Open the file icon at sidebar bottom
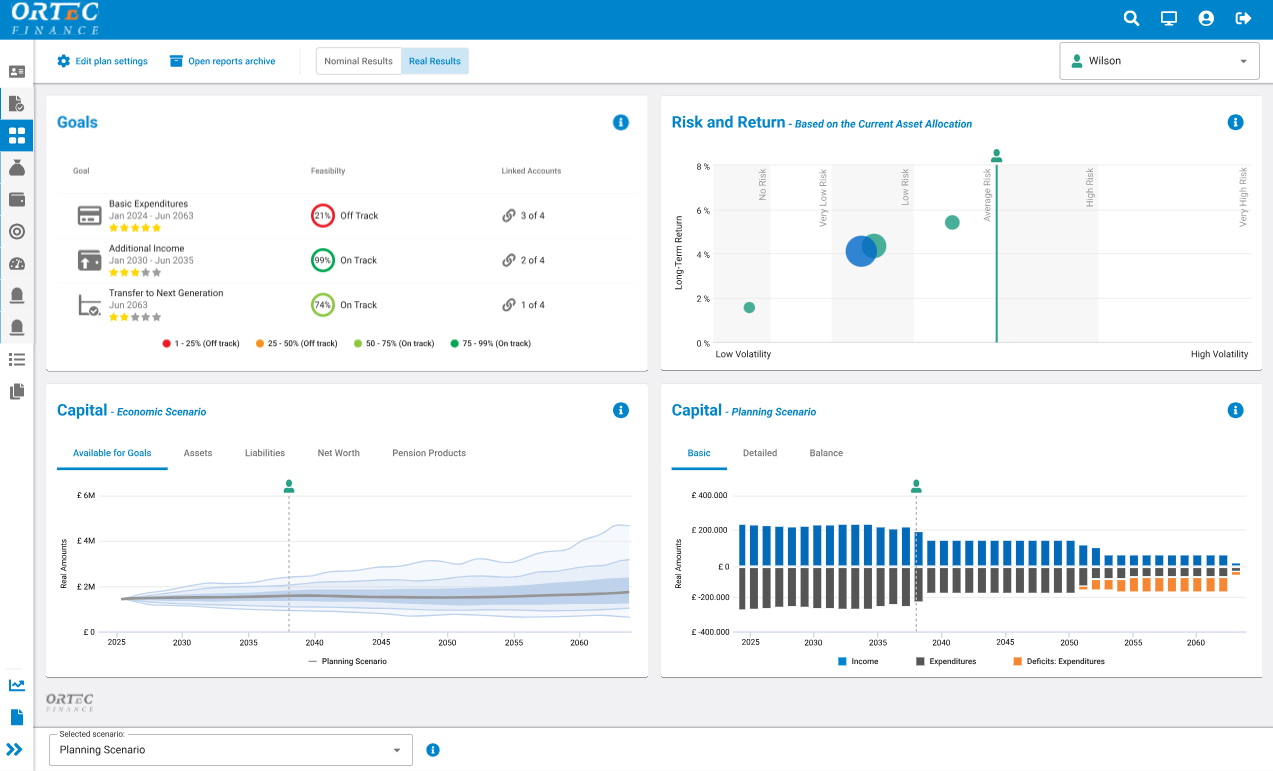1273x771 pixels. pyautogui.click(x=17, y=717)
